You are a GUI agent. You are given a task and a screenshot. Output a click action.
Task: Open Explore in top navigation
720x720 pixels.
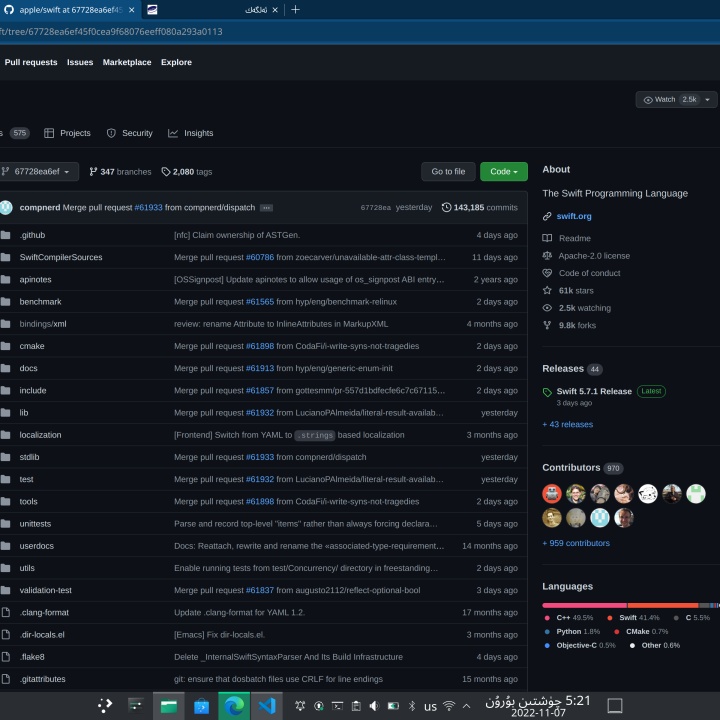tap(176, 62)
